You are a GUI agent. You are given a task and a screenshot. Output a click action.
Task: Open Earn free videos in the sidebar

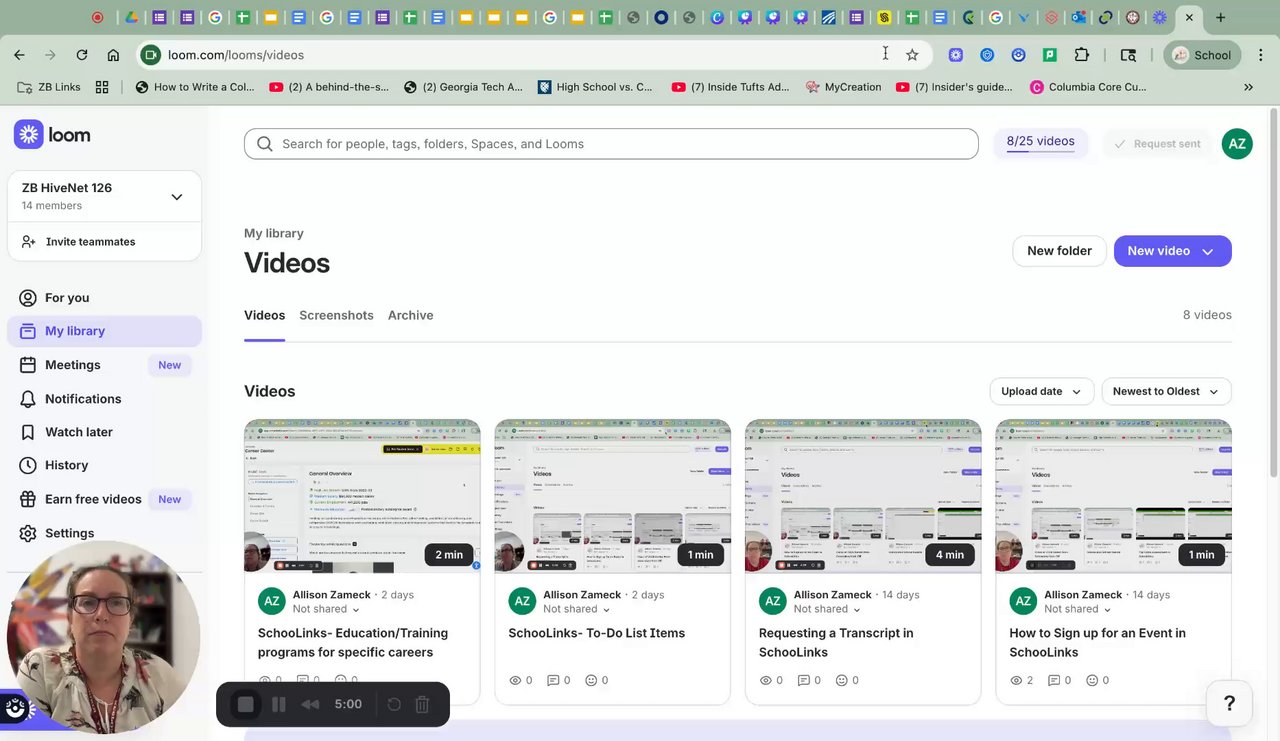104,499
